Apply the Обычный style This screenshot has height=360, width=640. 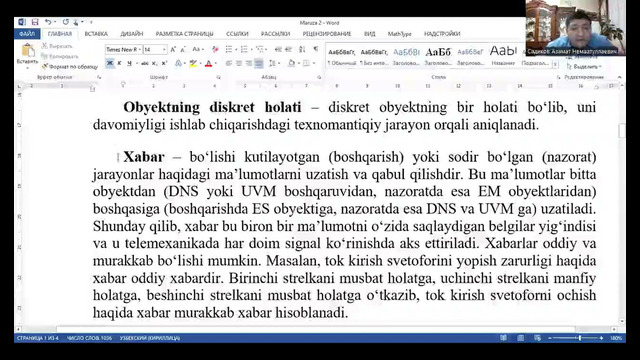[x=342, y=56]
